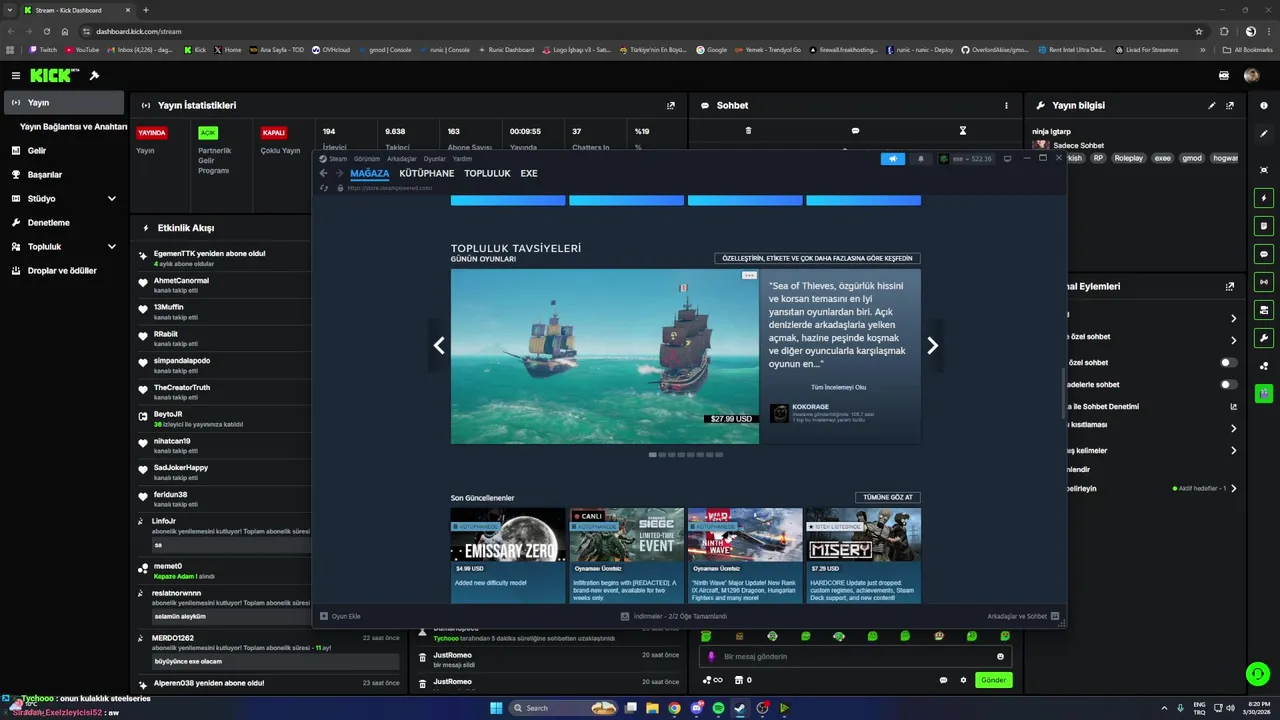The height and width of the screenshot is (720, 1280).
Task: Open Steam account dropdown exe
Action: click(x=967, y=159)
